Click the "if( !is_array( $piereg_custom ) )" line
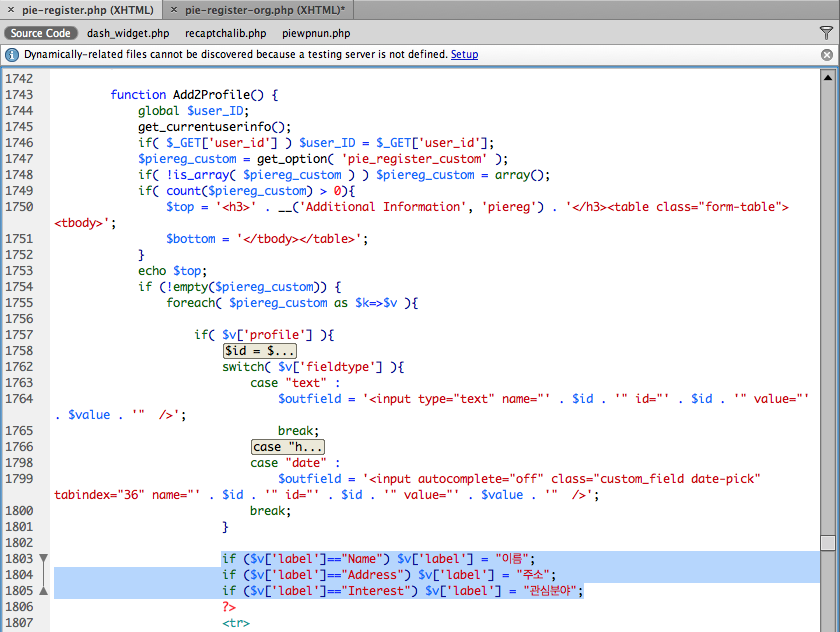The height and width of the screenshot is (632, 840). [344, 175]
